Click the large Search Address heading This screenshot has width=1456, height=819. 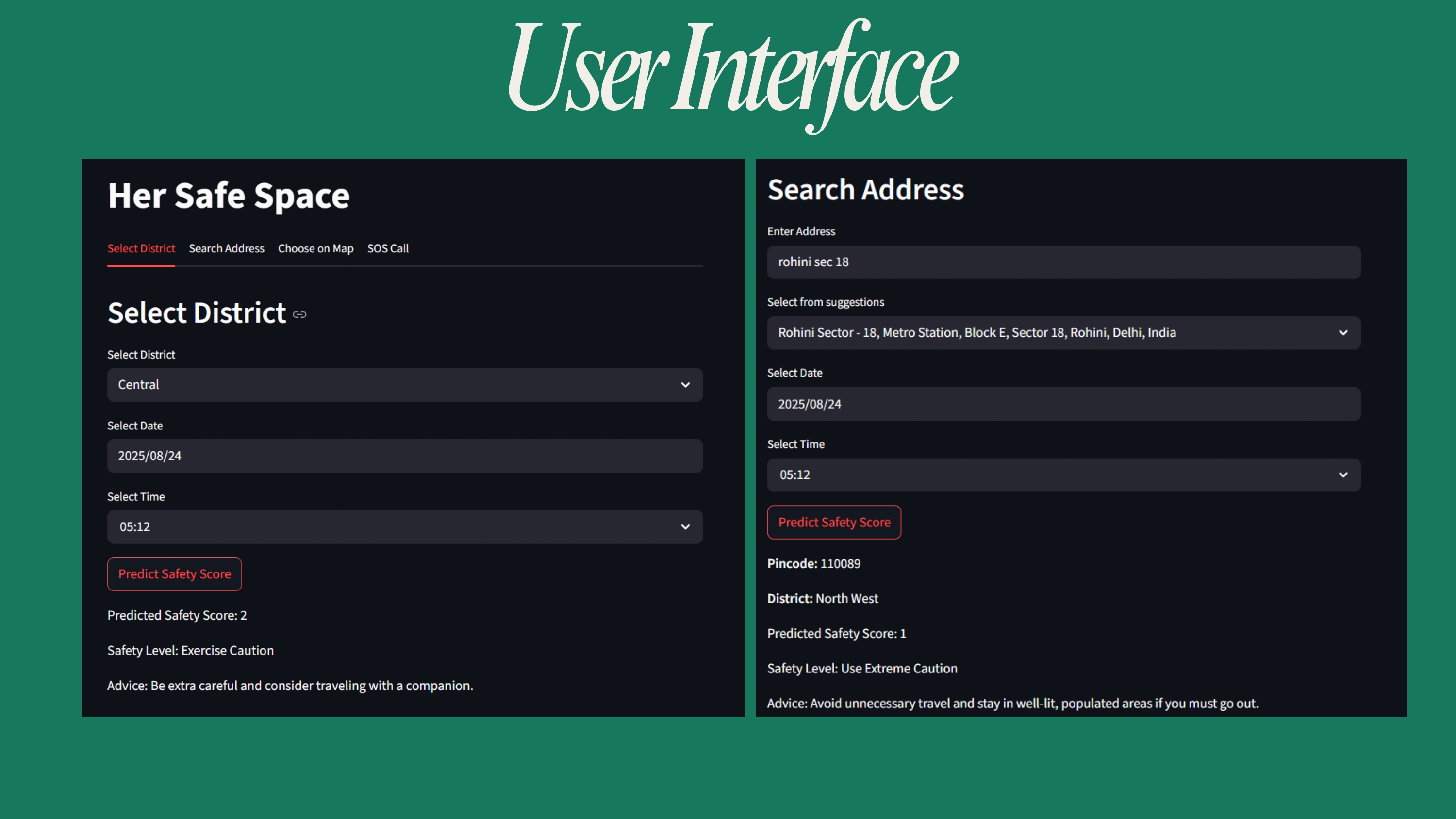pos(865,190)
